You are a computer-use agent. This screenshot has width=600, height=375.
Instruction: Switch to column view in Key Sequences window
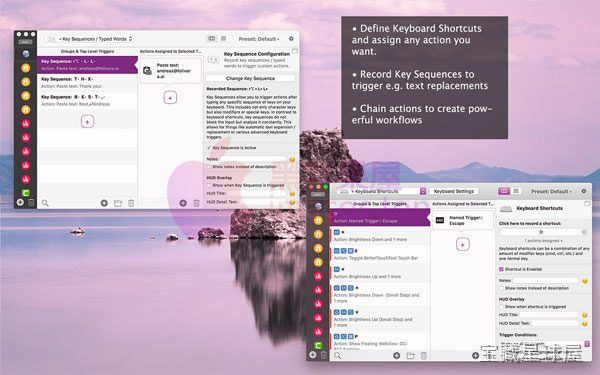pos(211,39)
